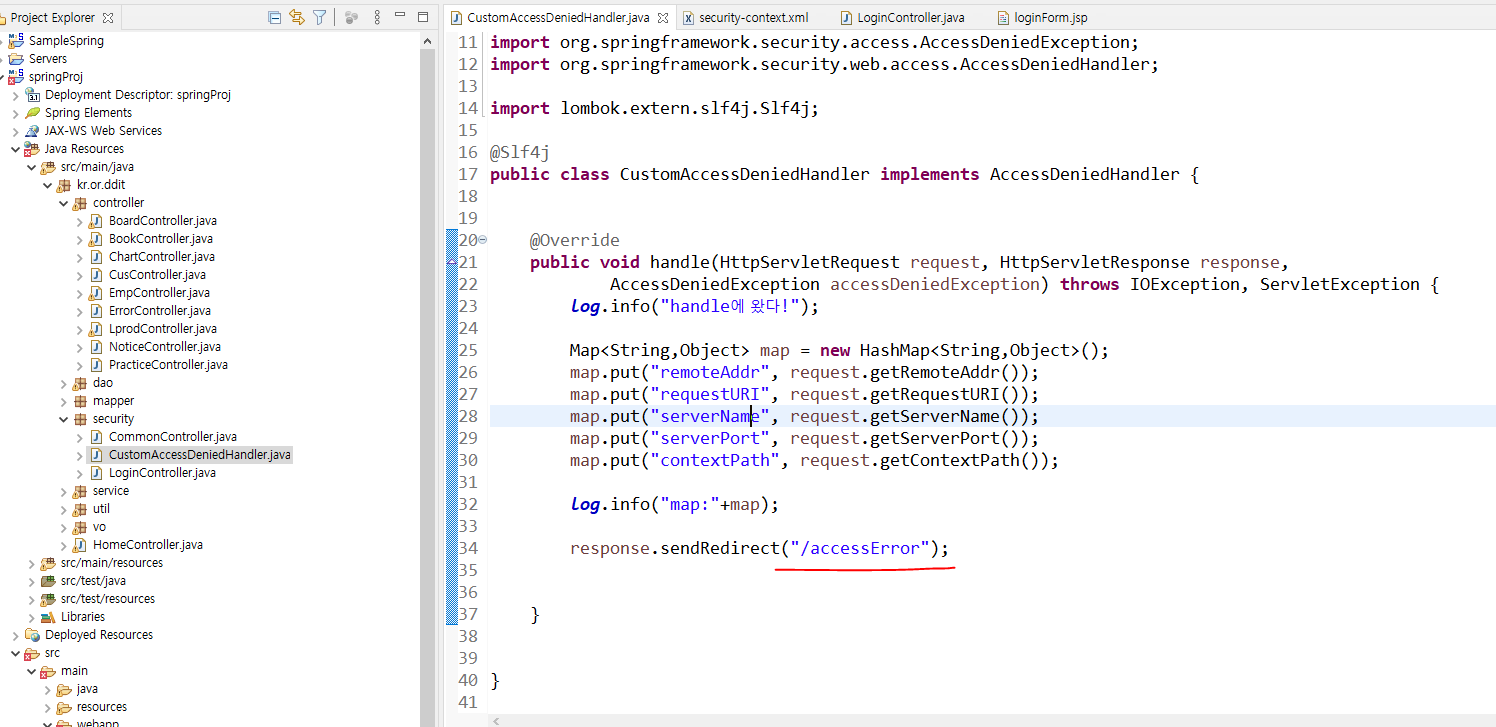The height and width of the screenshot is (727, 1496).
Task: Click the "/accessError" string in sendRedirect
Action: 859,548
